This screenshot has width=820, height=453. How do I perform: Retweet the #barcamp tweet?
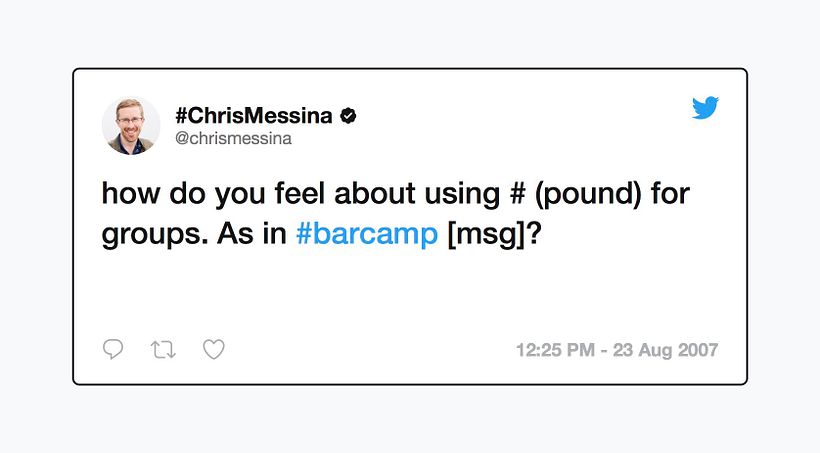pyautogui.click(x=162, y=349)
